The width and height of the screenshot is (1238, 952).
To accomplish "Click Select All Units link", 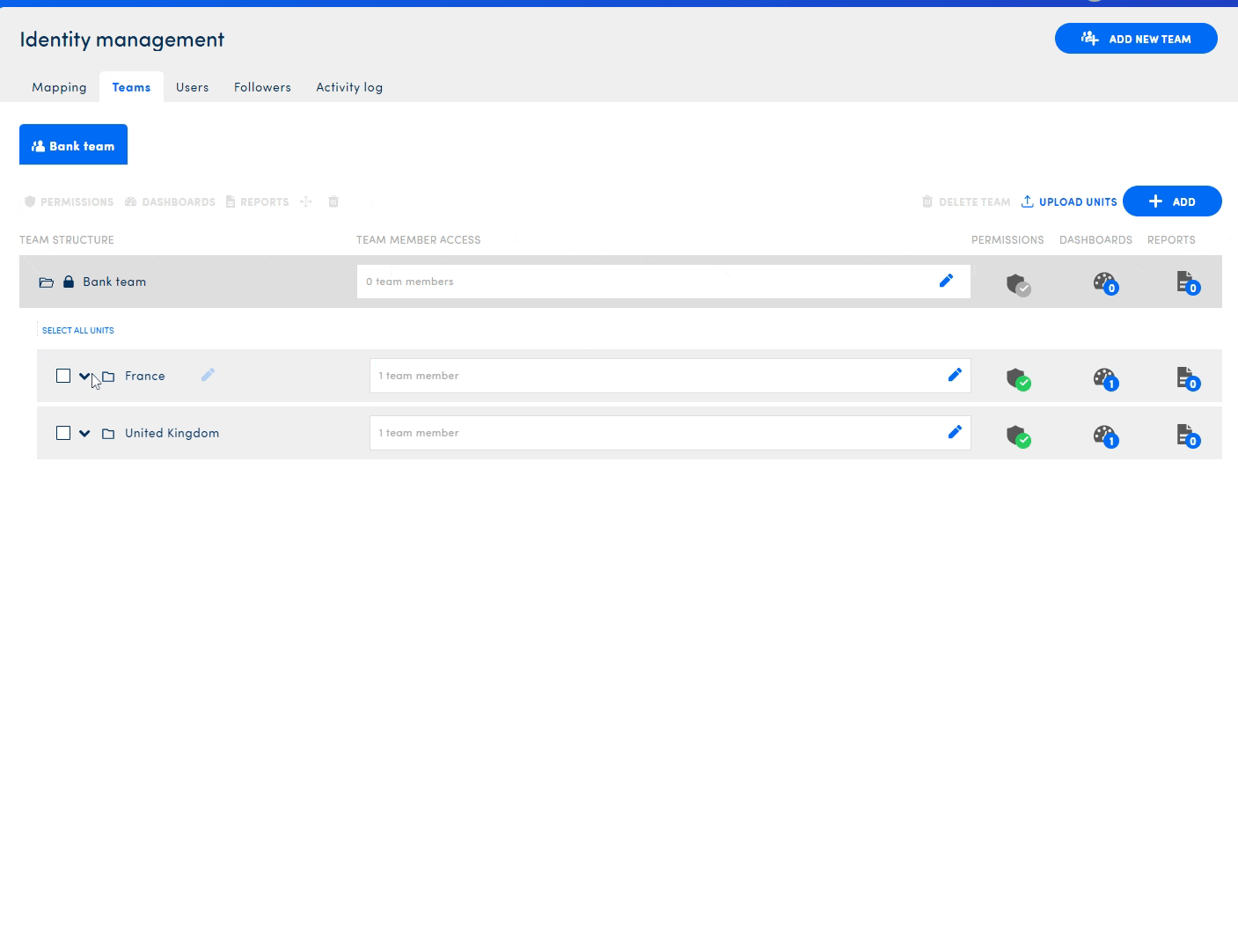I will click(x=78, y=331).
